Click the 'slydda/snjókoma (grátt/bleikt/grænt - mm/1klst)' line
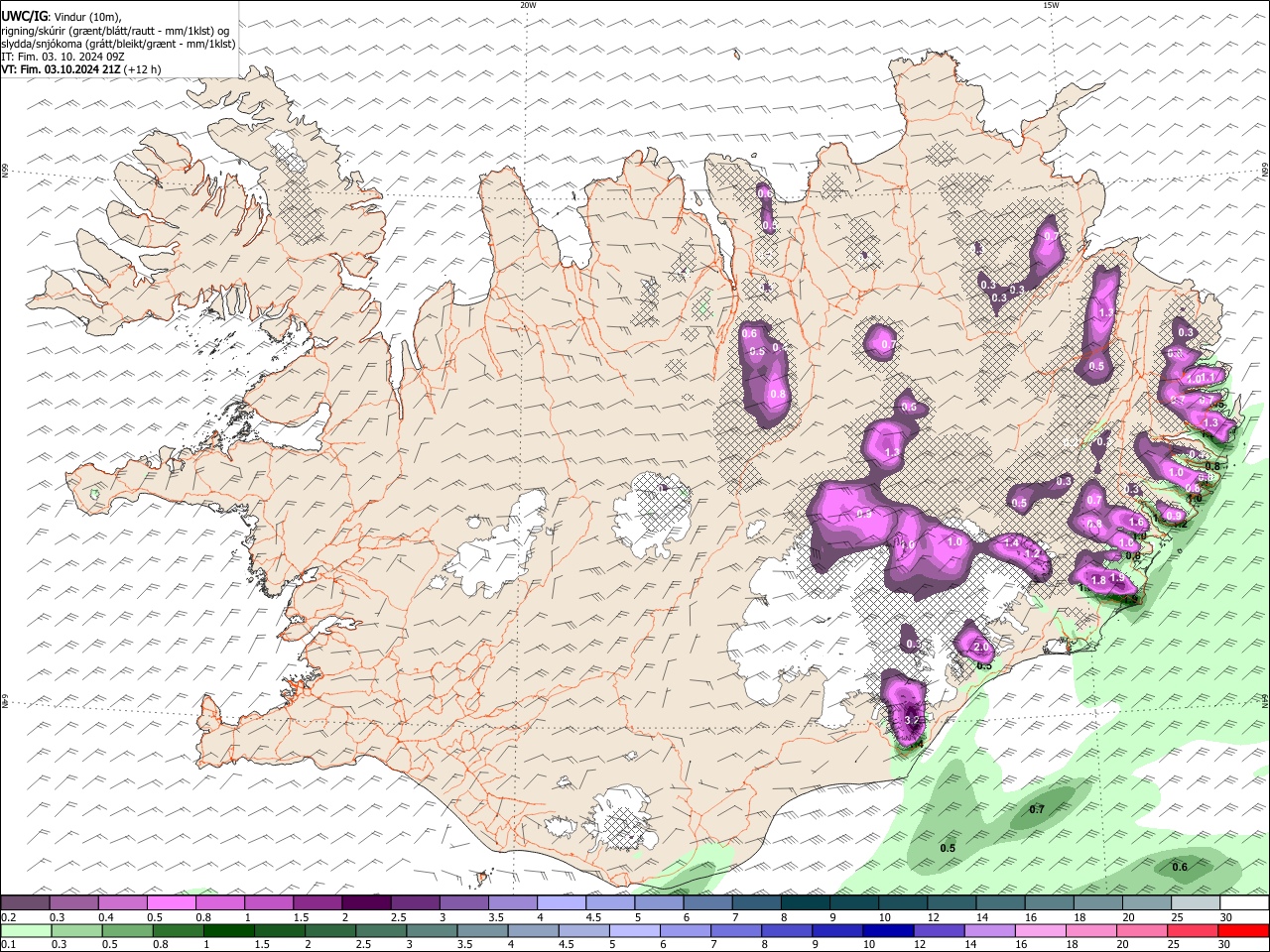The width and height of the screenshot is (1270, 952). (x=118, y=44)
